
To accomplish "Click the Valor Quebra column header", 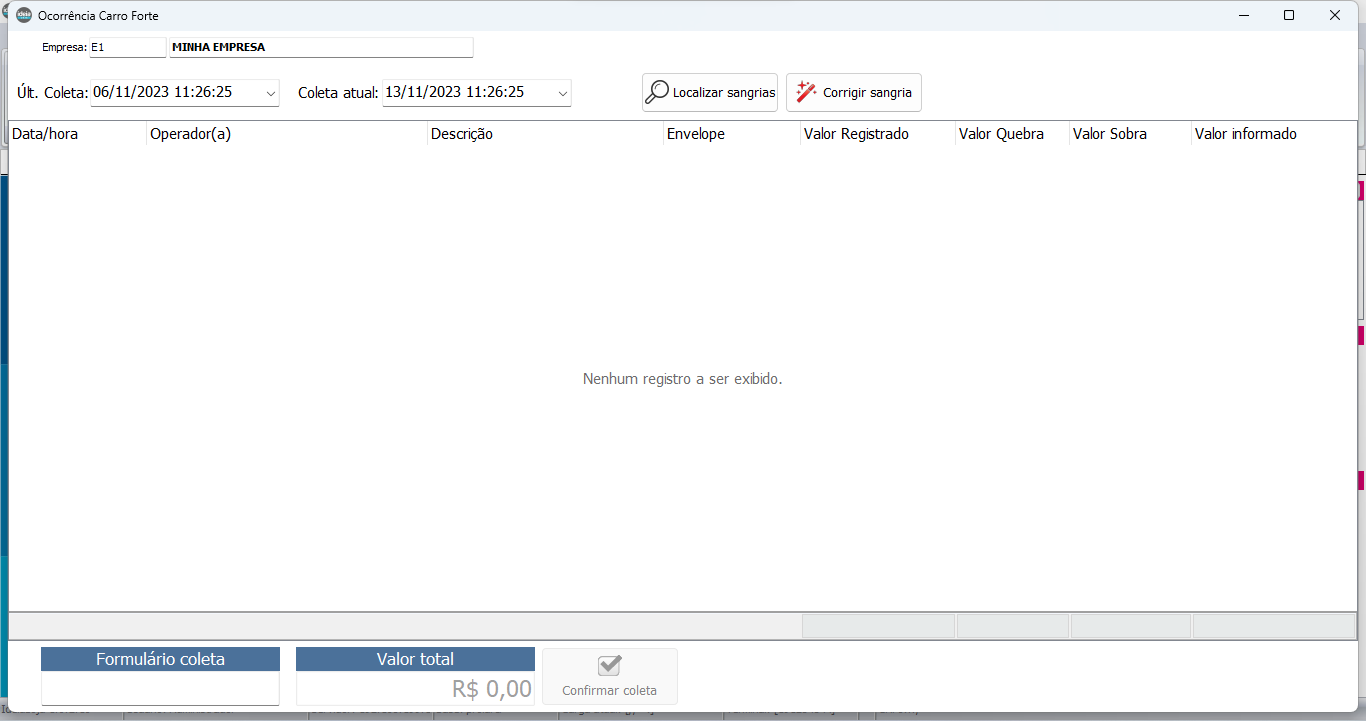I will [1011, 134].
